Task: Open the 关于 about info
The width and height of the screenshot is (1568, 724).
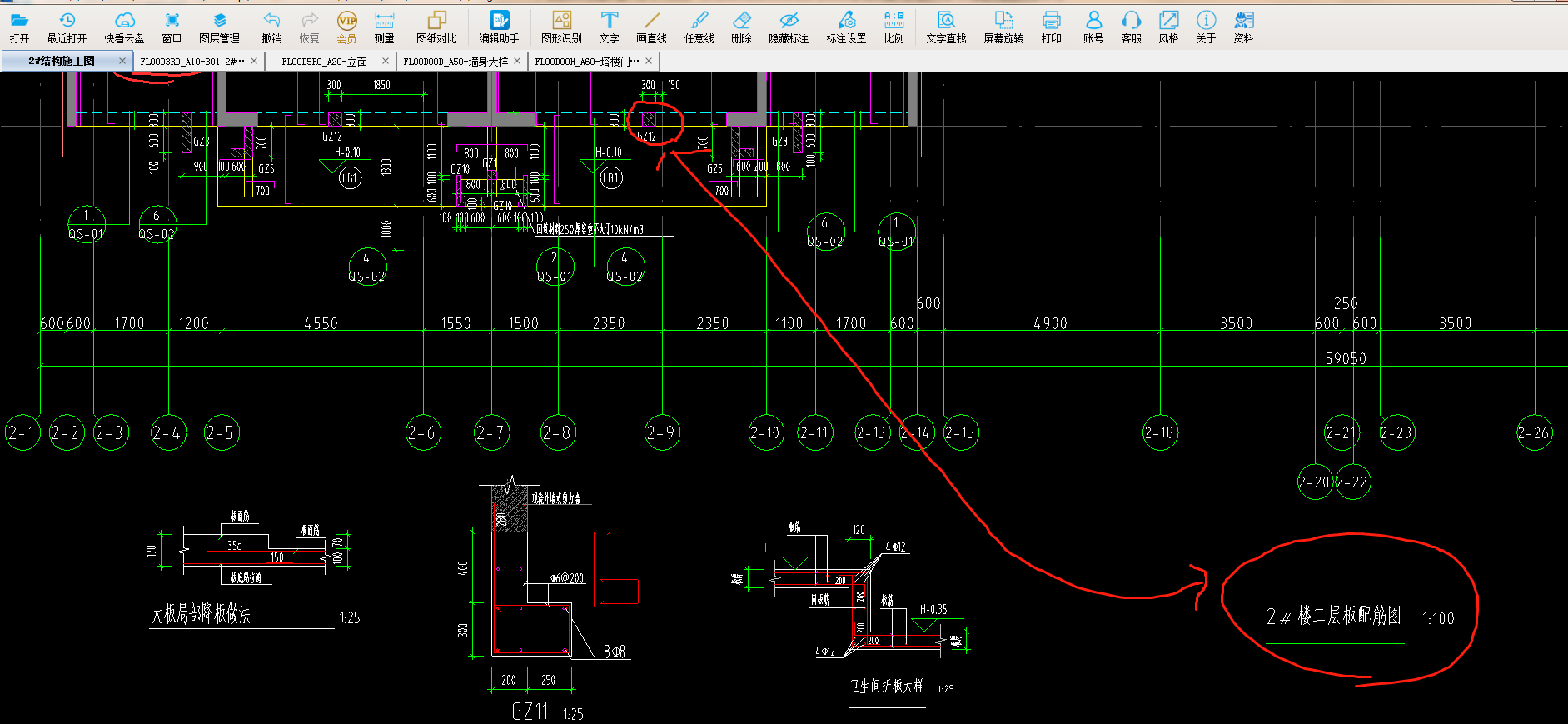Action: click(1206, 27)
